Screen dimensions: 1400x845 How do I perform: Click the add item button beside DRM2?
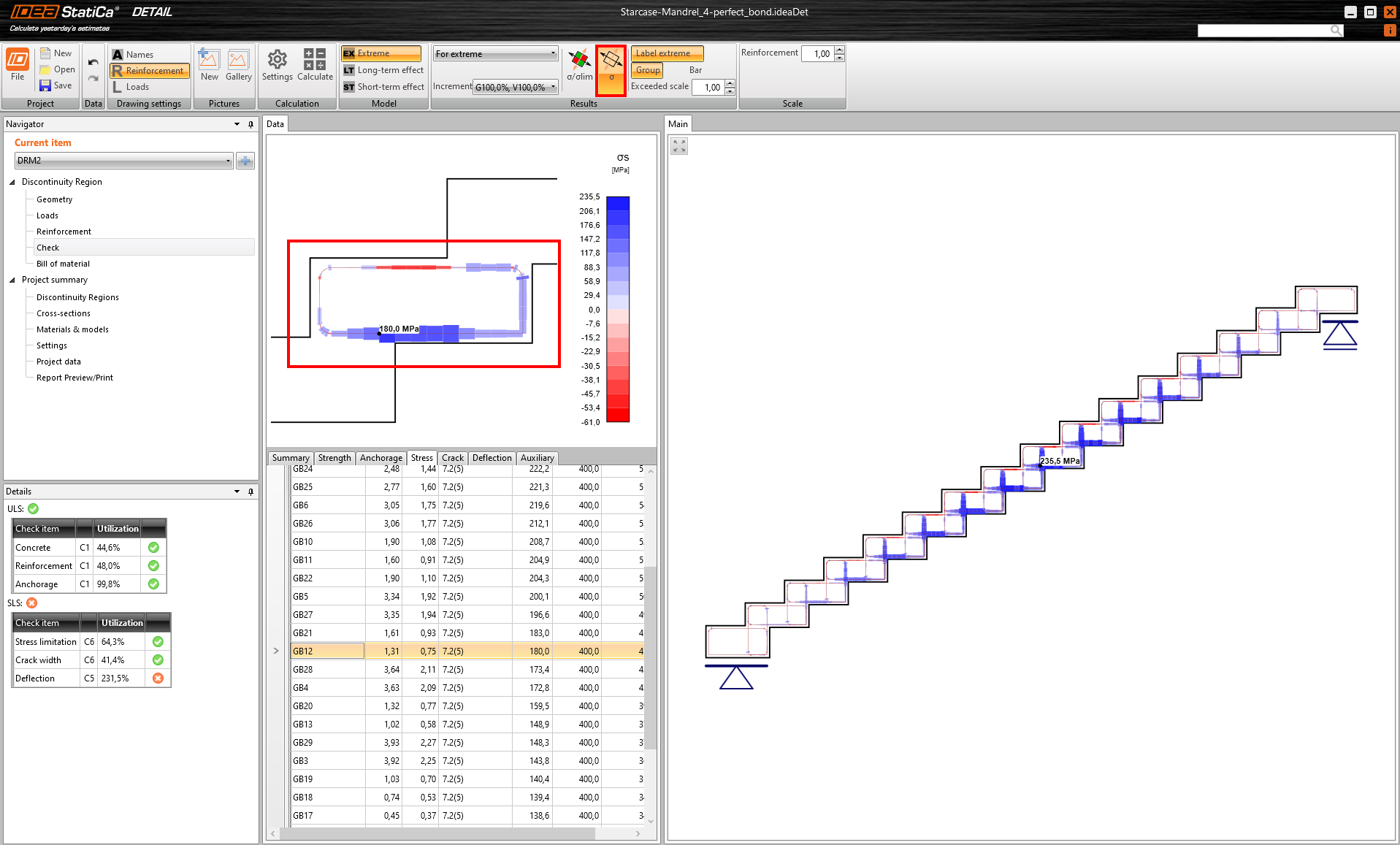pyautogui.click(x=245, y=161)
